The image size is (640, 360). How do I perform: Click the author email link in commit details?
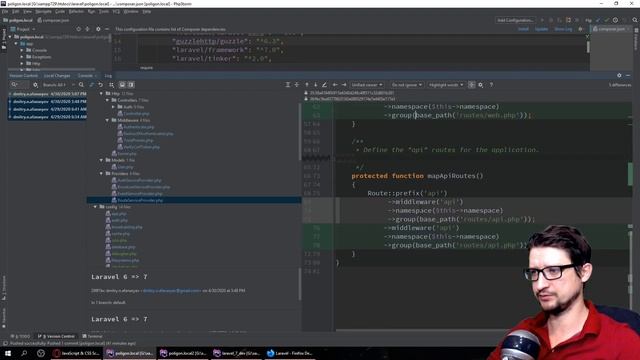tap(172, 291)
